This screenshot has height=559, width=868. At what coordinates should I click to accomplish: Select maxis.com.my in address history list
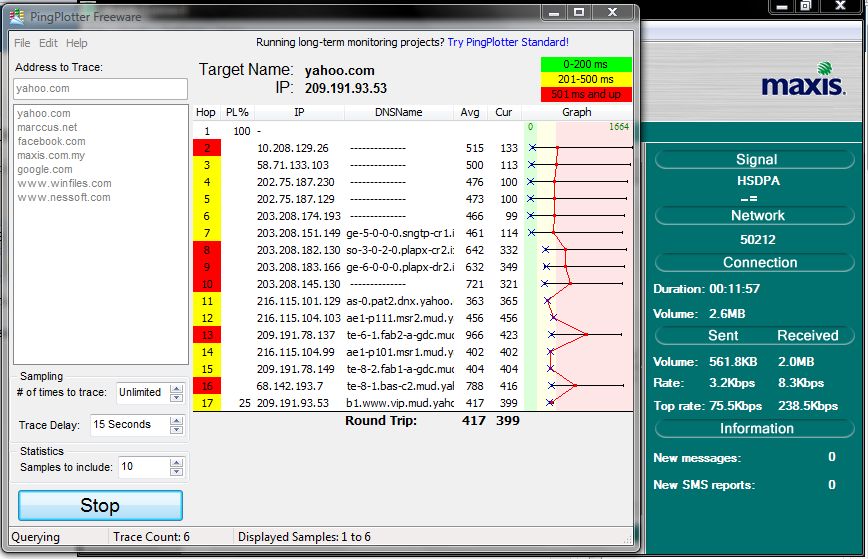(x=51, y=156)
